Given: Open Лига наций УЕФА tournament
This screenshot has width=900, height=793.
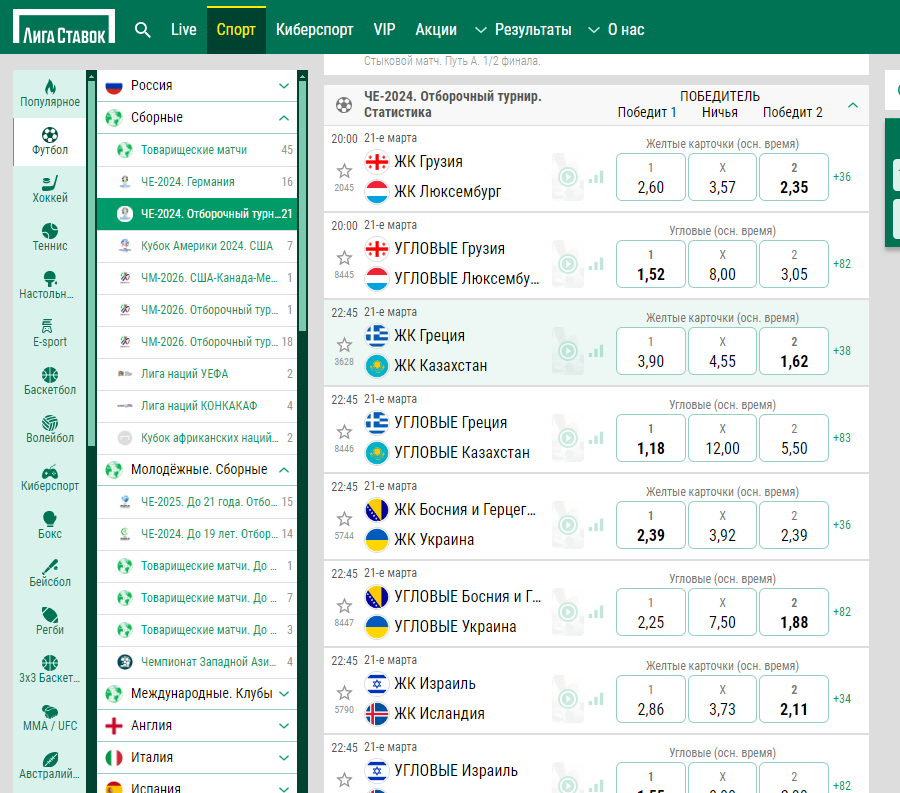Looking at the screenshot, I should point(197,374).
